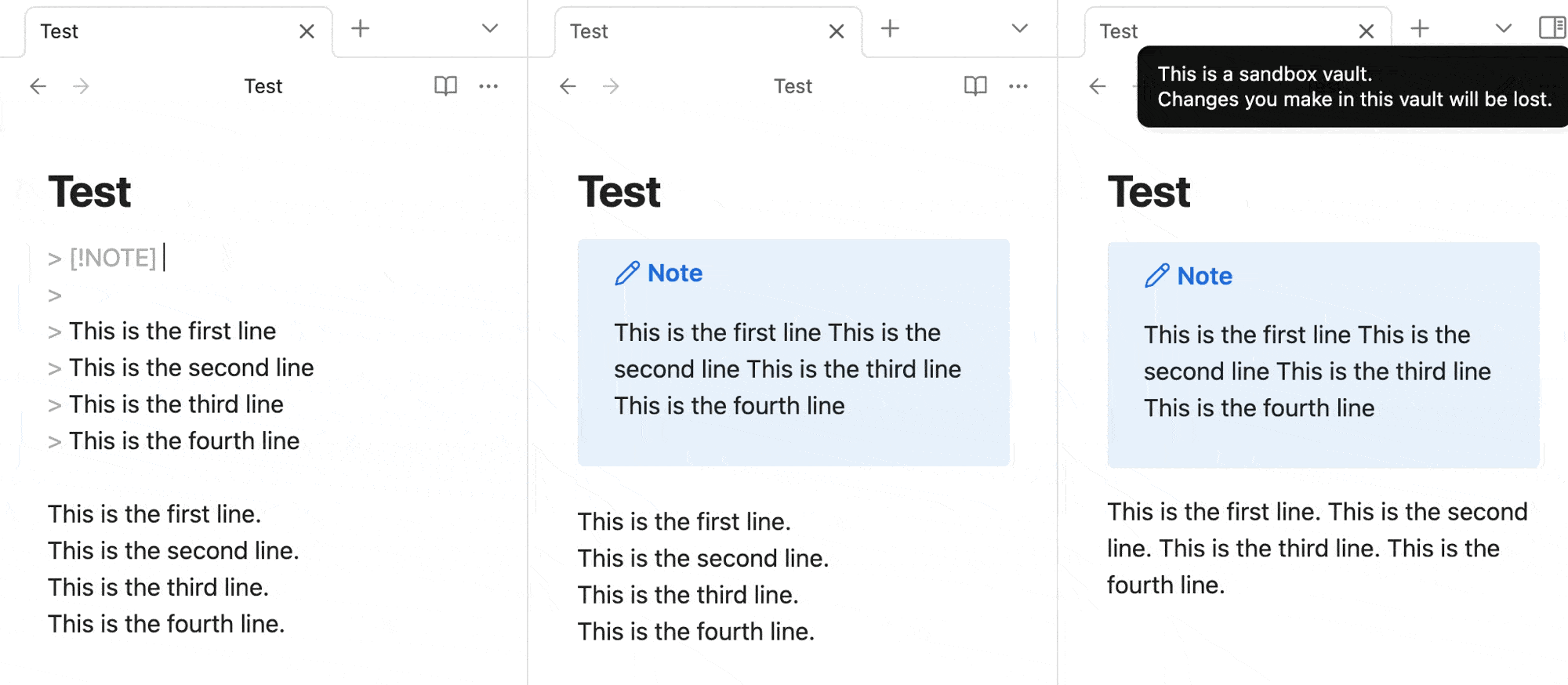The width and height of the screenshot is (1568, 685).
Task: Toggle reading view in the middle pane
Action: point(975,86)
